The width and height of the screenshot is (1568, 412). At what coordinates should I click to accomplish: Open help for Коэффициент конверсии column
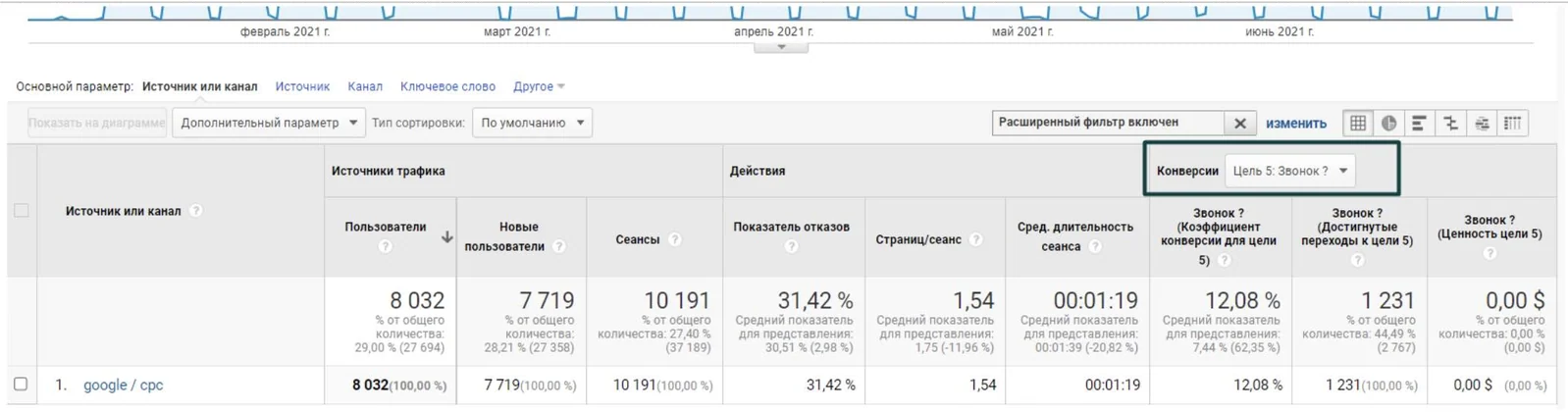click(1224, 260)
